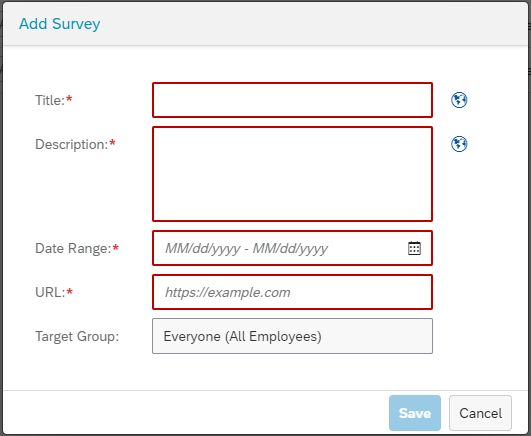Open translations globe for Description field
The height and width of the screenshot is (436, 531).
tap(459, 144)
